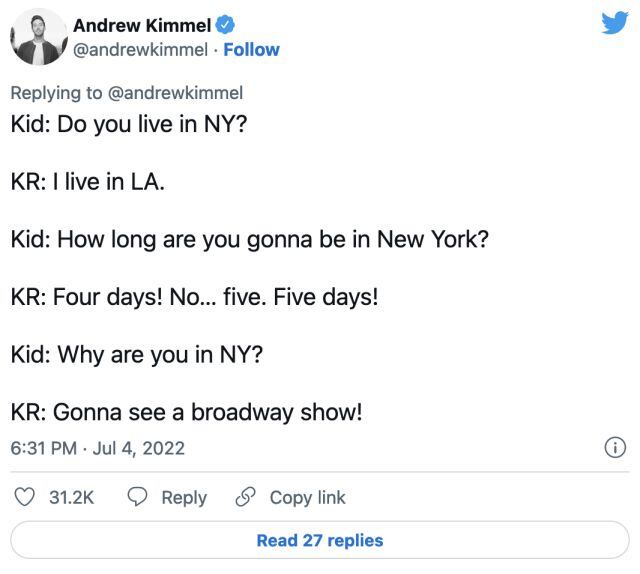Click the "Four days! No... five" tweet line
Image resolution: width=640 pixels, height=574 pixels.
(194, 297)
